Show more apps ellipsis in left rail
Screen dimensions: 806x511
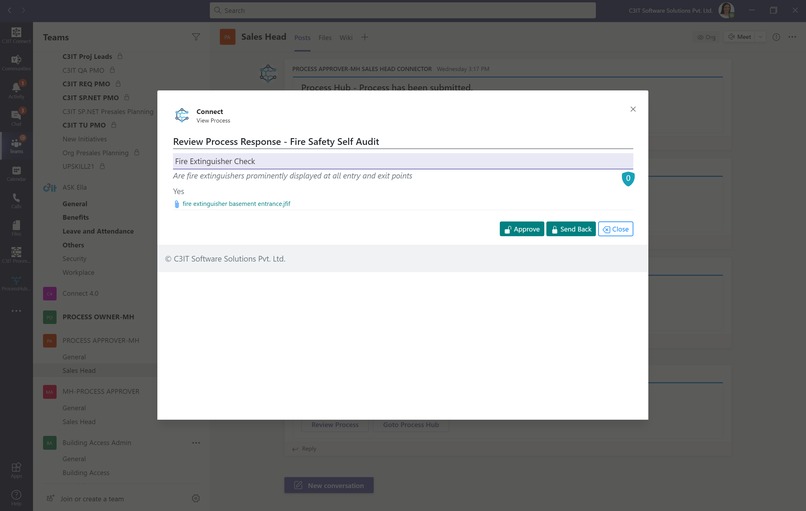tap(16, 311)
